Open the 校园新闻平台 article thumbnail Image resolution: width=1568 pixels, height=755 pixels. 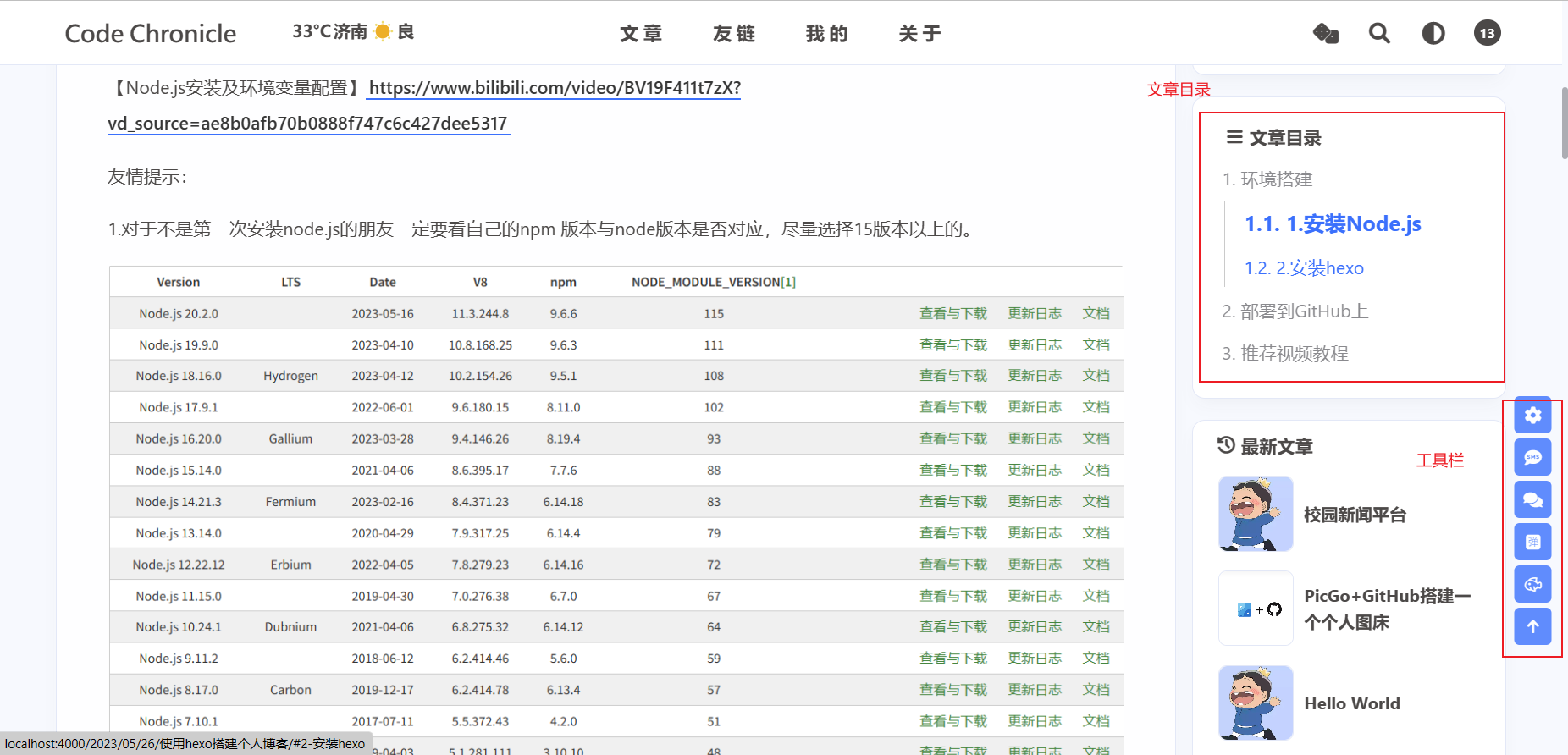1256,514
